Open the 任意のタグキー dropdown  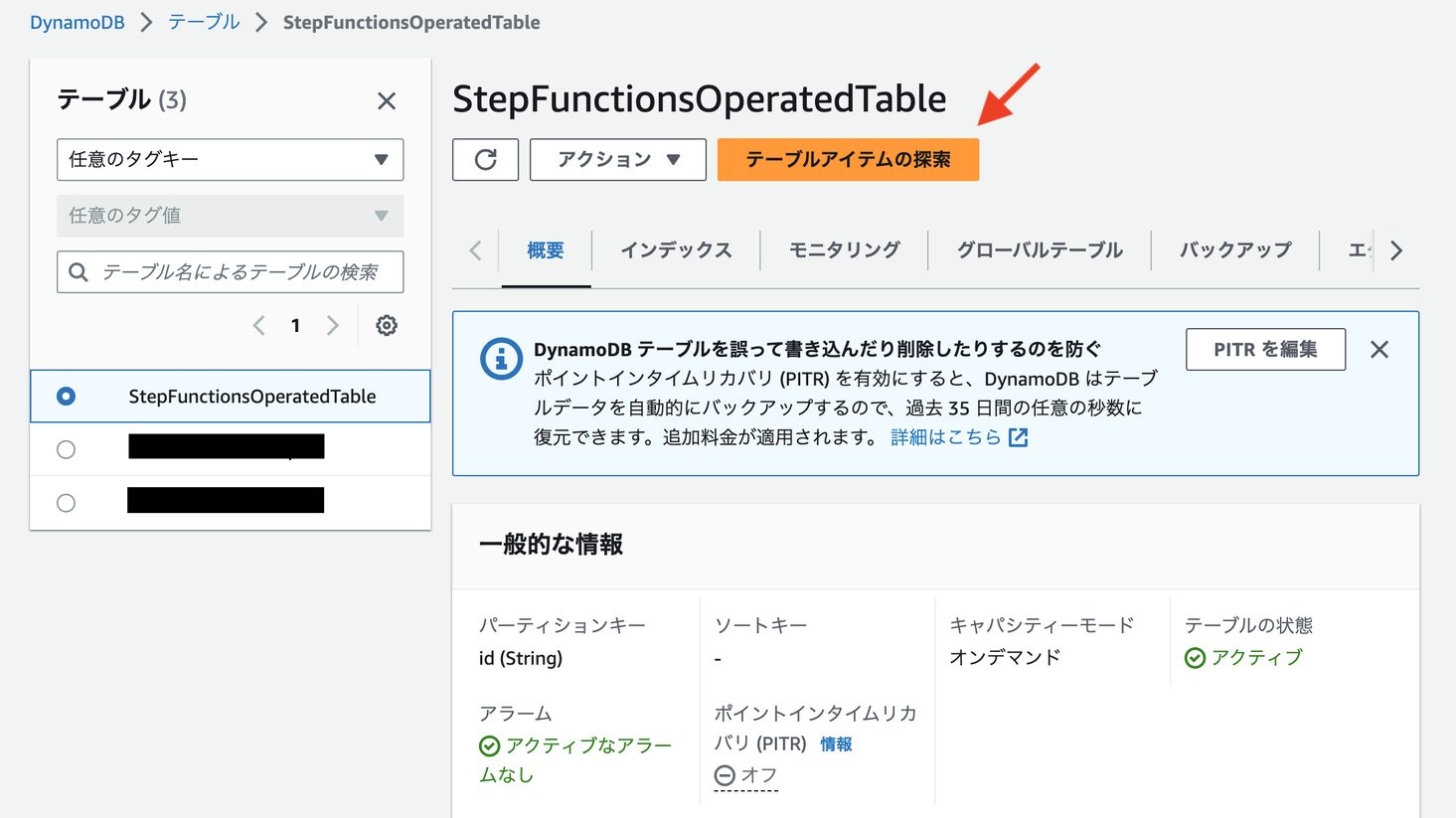click(230, 159)
